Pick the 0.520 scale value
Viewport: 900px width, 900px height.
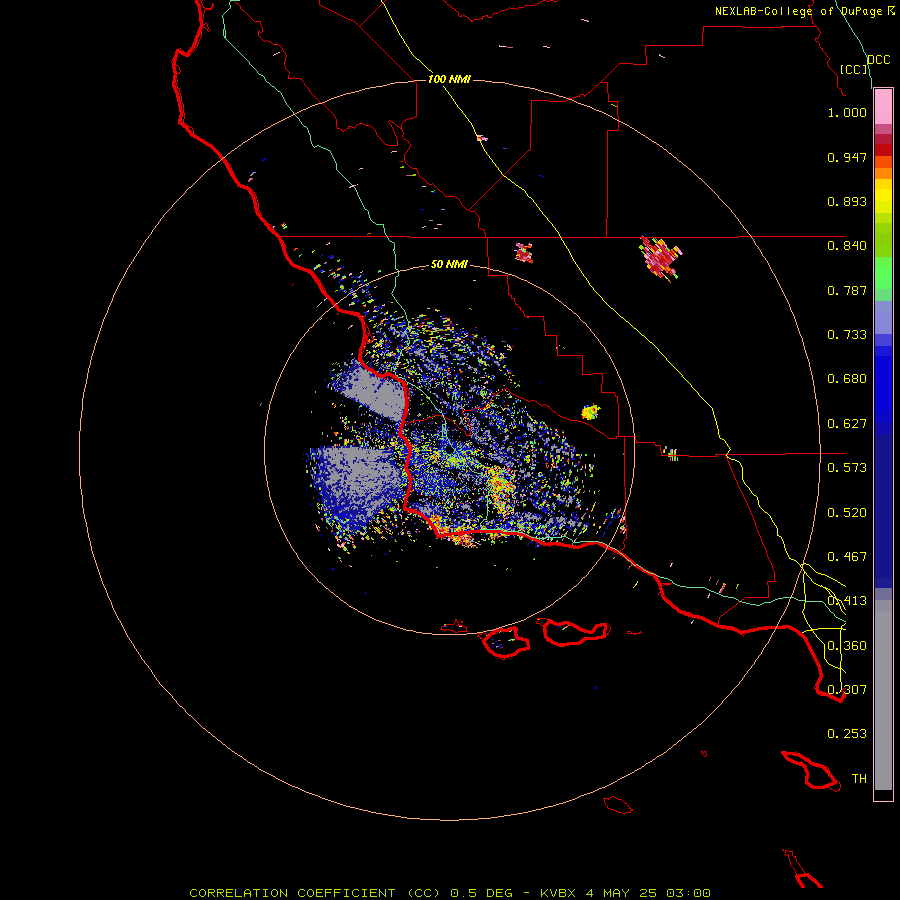click(847, 513)
